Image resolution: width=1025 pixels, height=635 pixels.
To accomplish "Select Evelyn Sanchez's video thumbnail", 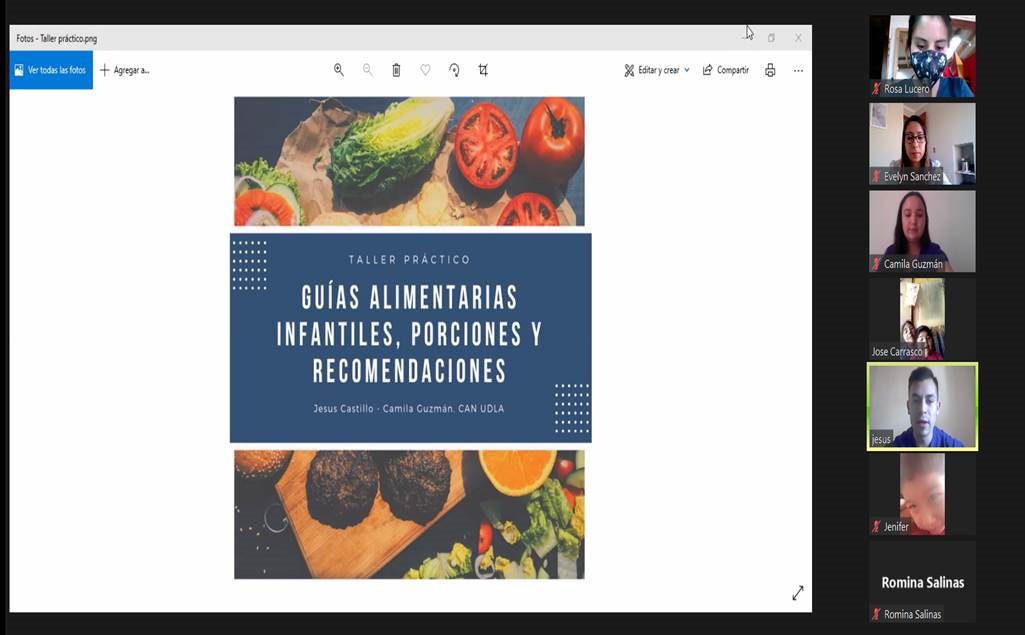I will coord(921,143).
